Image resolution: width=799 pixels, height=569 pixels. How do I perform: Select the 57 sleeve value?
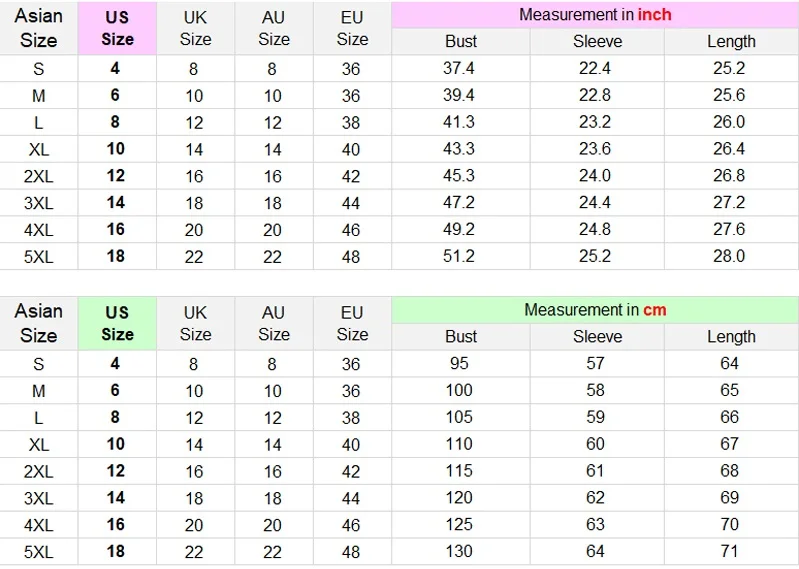pos(595,363)
